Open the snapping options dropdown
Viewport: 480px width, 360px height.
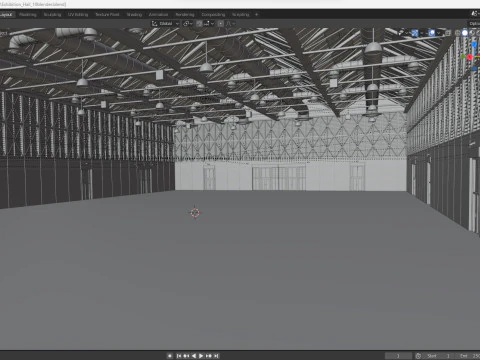coord(209,24)
